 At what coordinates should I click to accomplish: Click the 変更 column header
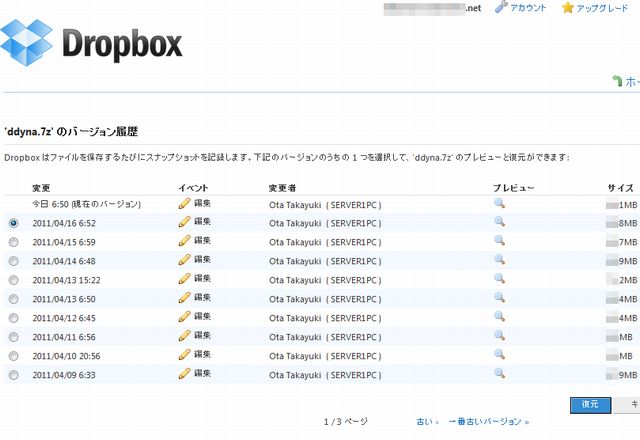pyautogui.click(x=41, y=188)
